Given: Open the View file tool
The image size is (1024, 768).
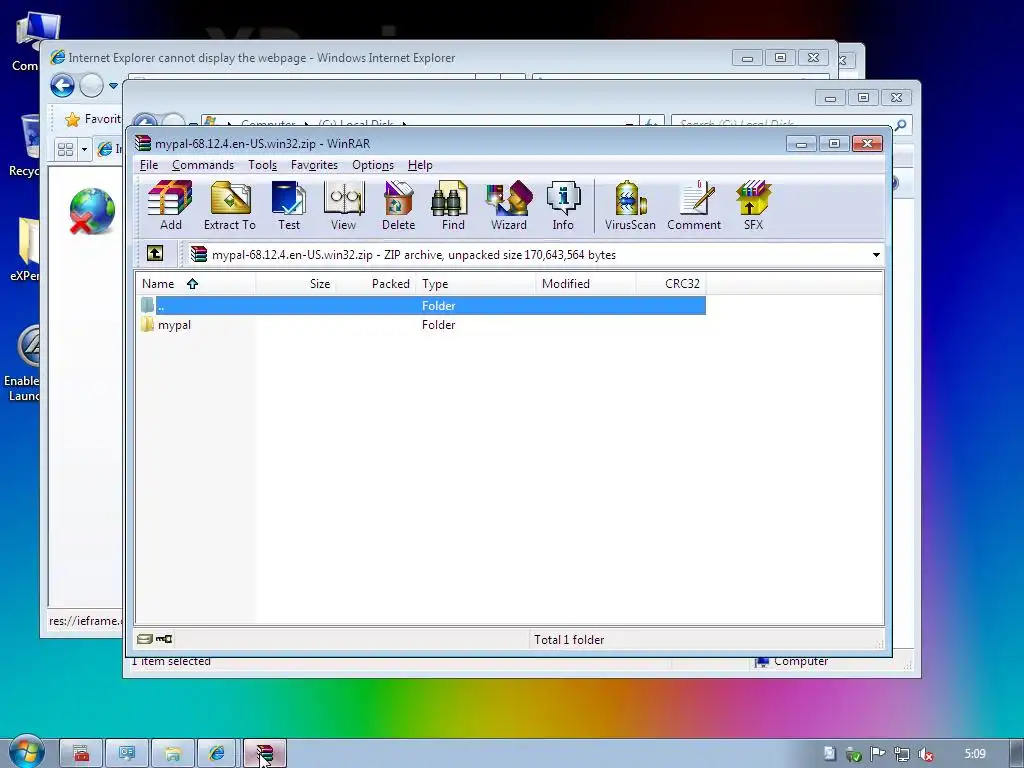Looking at the screenshot, I should pos(344,205).
